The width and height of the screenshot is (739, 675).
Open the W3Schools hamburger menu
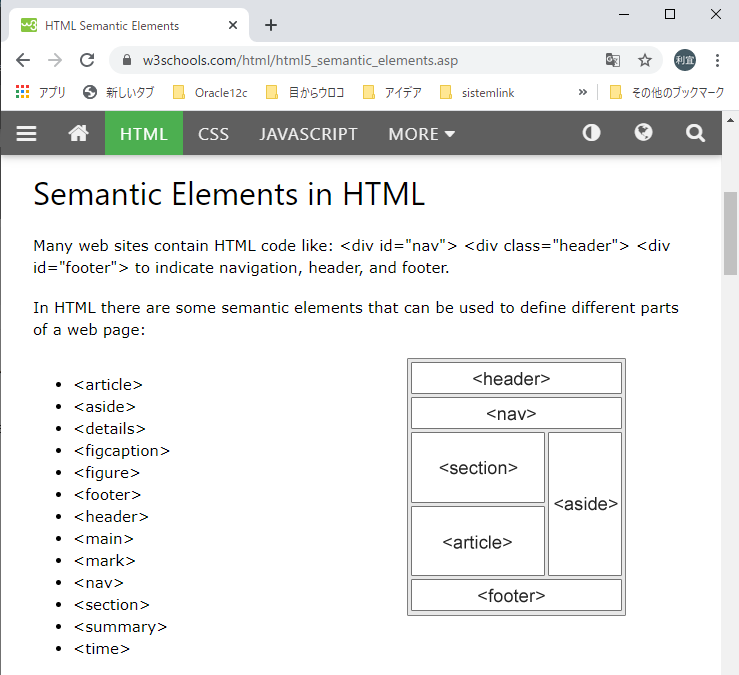pyautogui.click(x=26, y=133)
